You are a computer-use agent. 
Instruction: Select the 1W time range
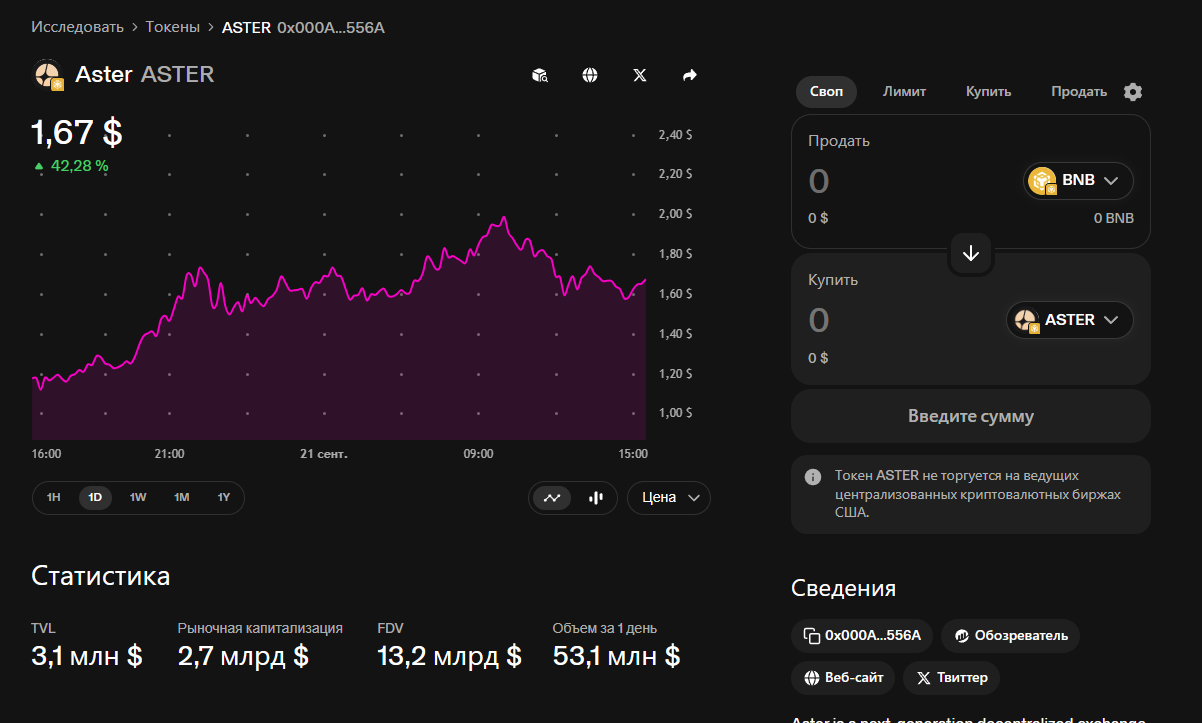(x=138, y=498)
